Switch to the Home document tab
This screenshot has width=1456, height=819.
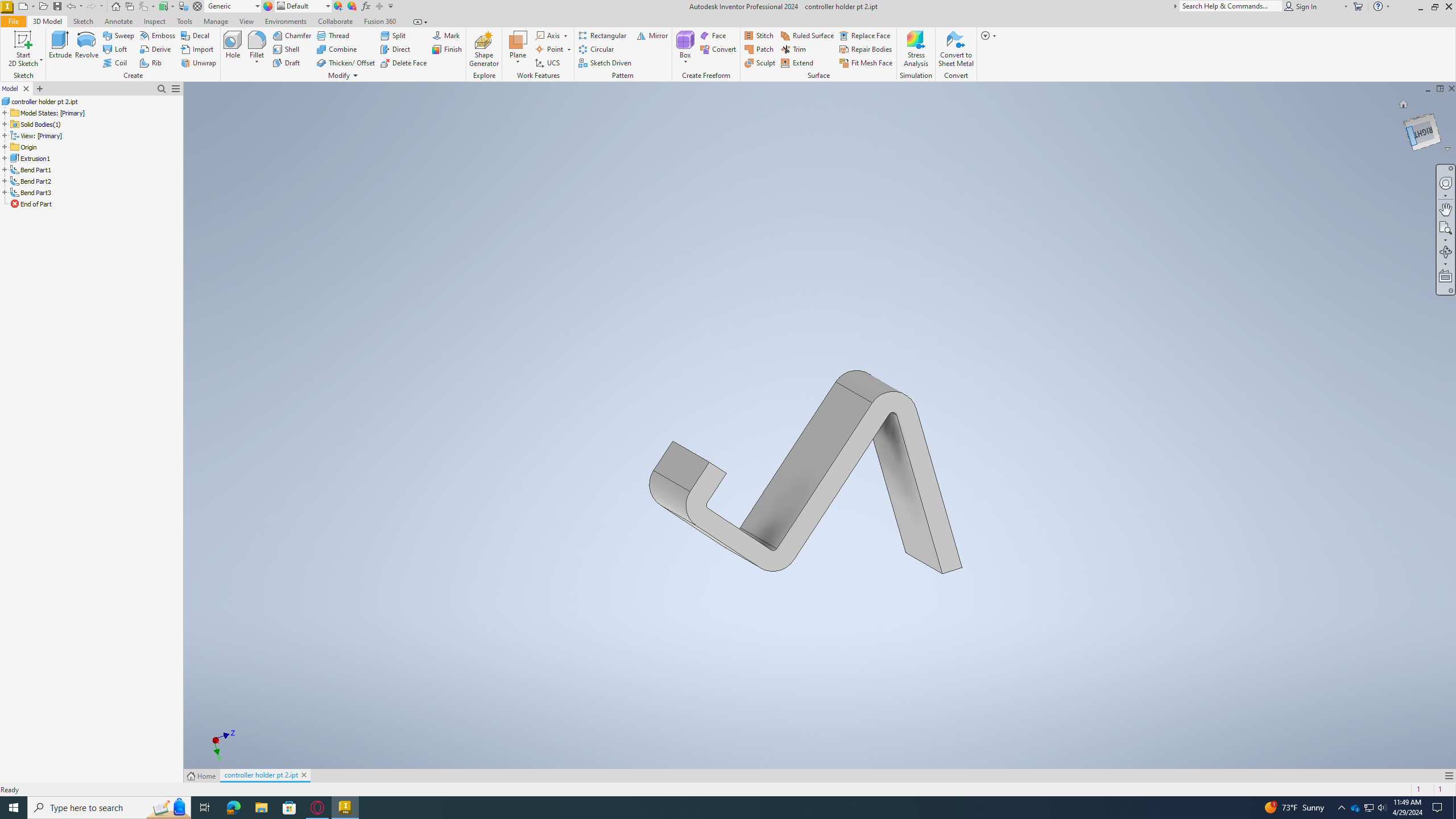pos(202,776)
